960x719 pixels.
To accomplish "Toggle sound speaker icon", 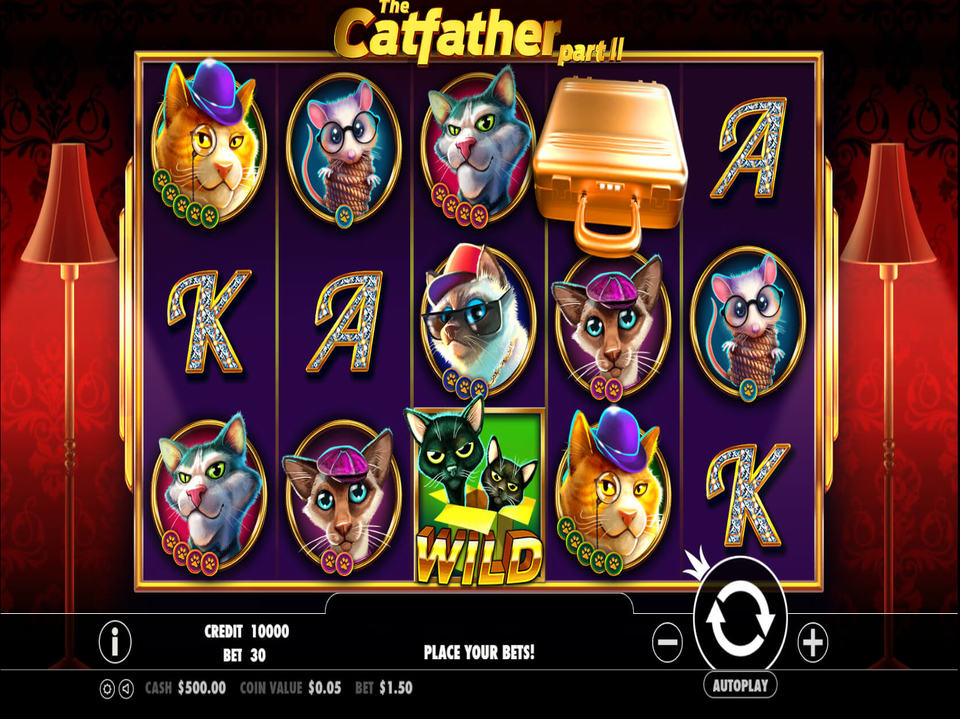I will pyautogui.click(x=126, y=689).
